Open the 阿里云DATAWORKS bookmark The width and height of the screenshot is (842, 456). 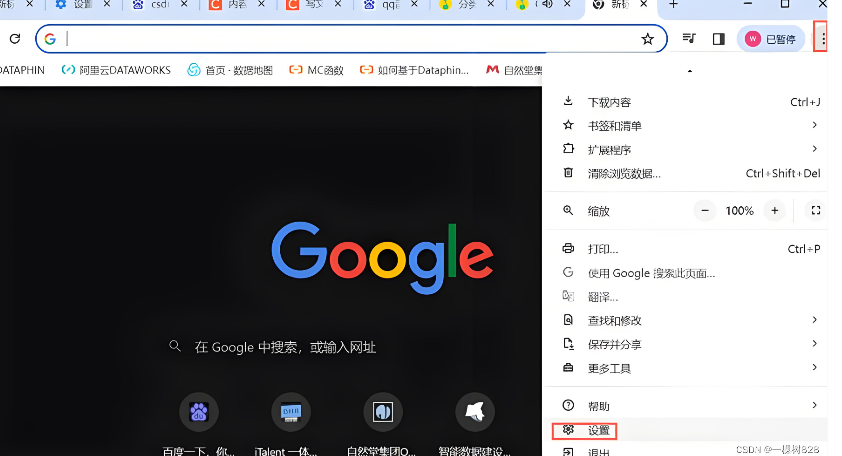(116, 70)
